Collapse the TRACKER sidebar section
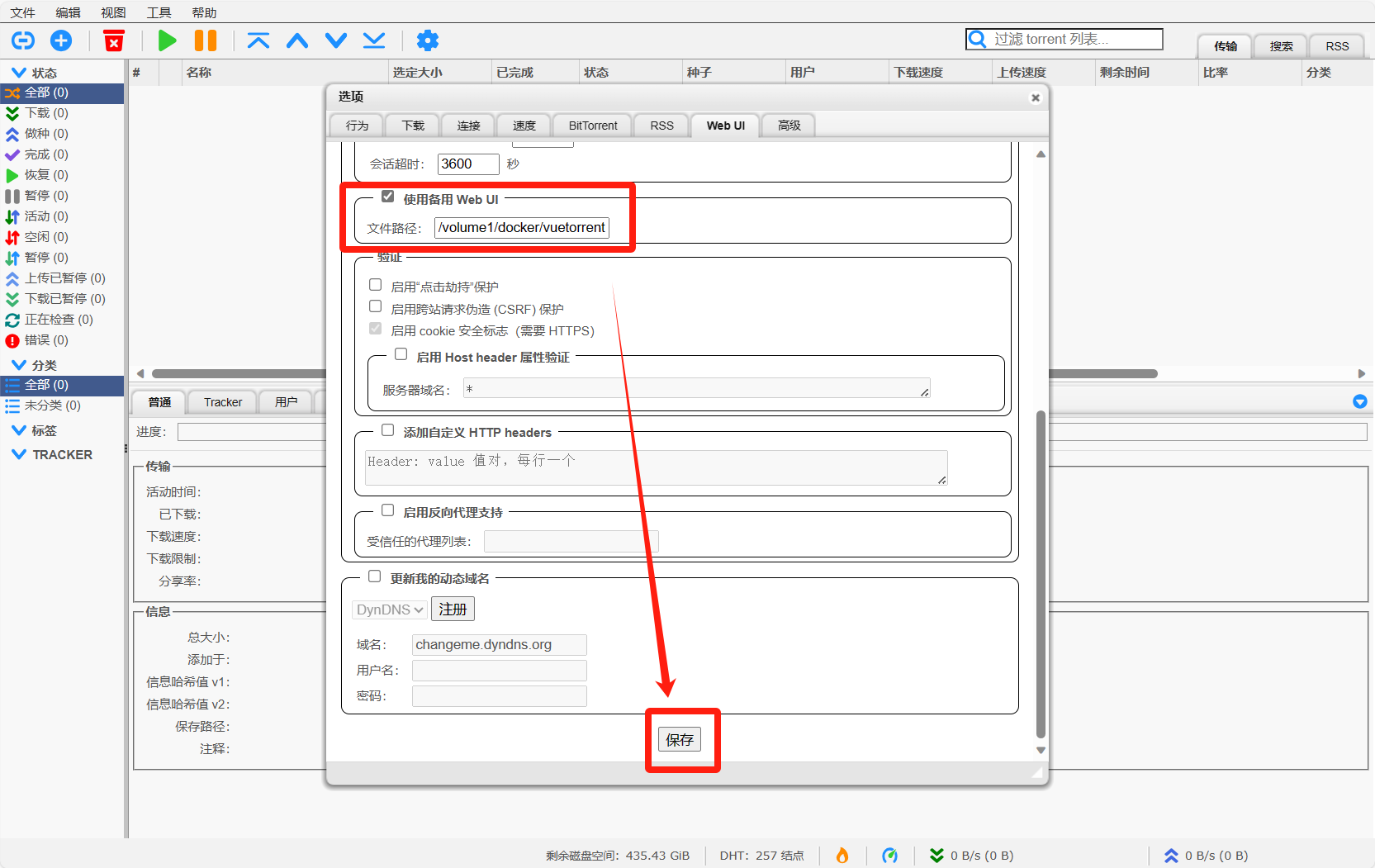Screen dimensions: 1375x868 [x=19, y=454]
